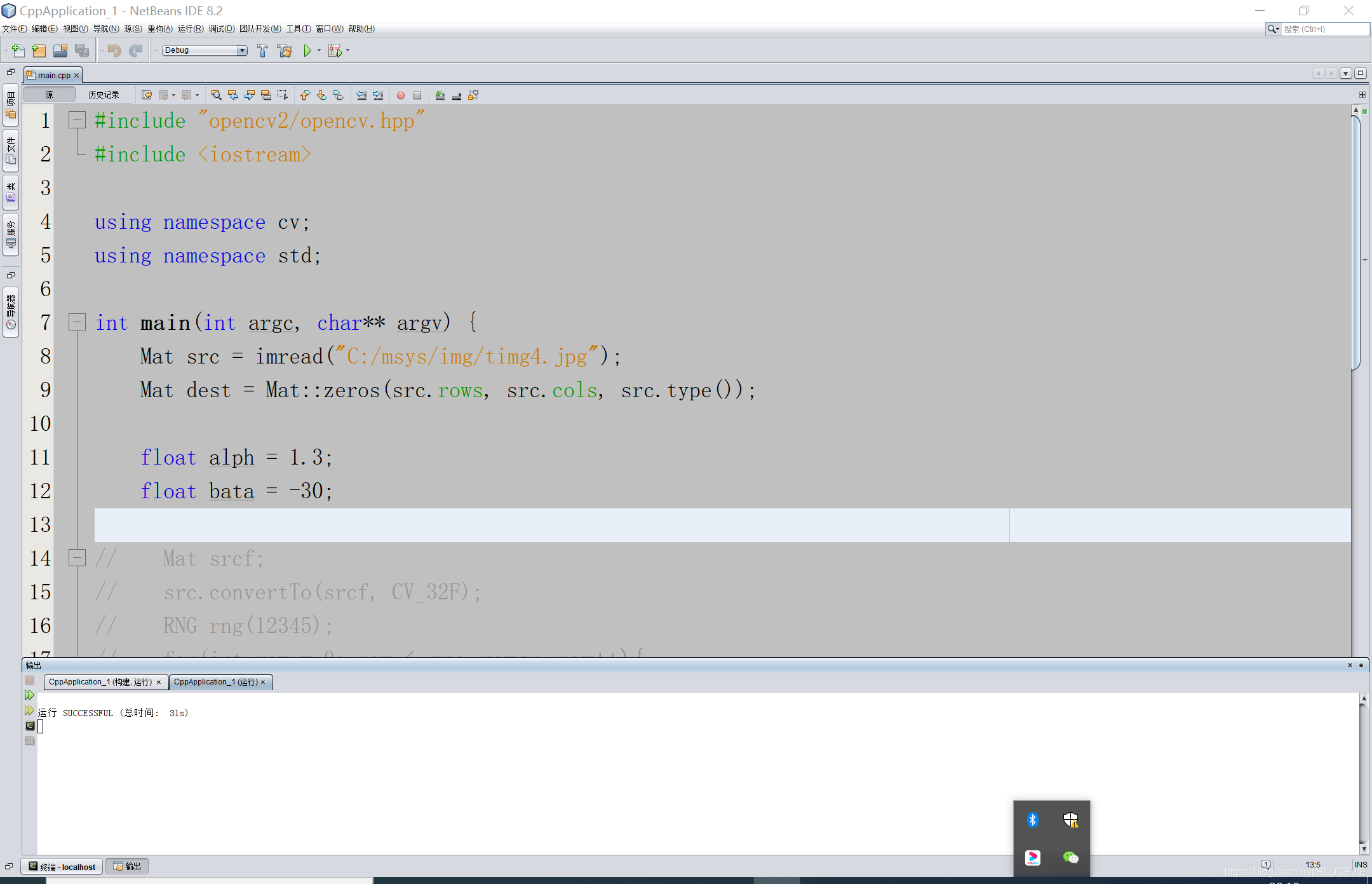This screenshot has height=884, width=1372.
Task: Open the 文件(F) menu
Action: (15, 29)
